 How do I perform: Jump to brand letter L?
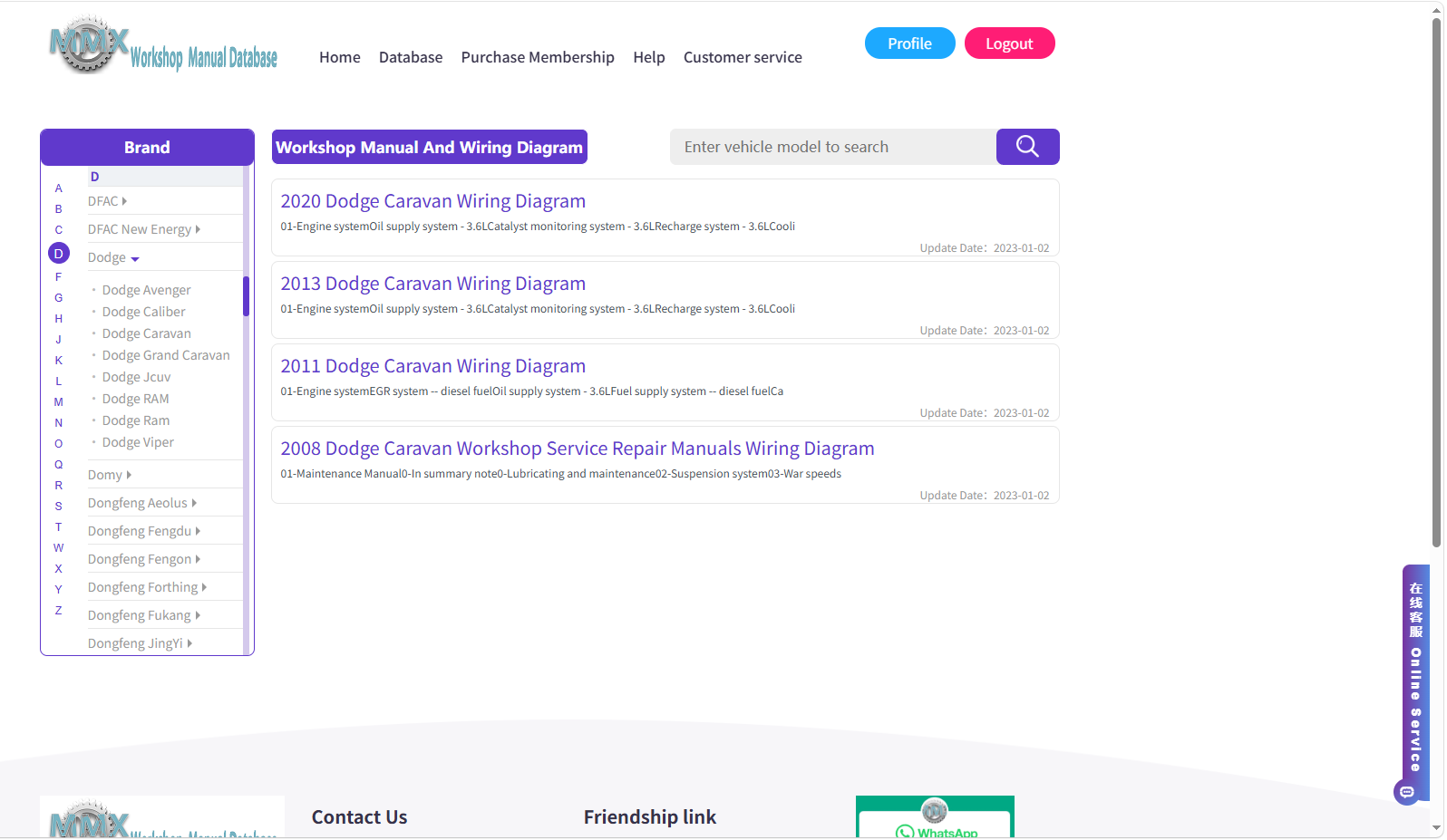(59, 381)
